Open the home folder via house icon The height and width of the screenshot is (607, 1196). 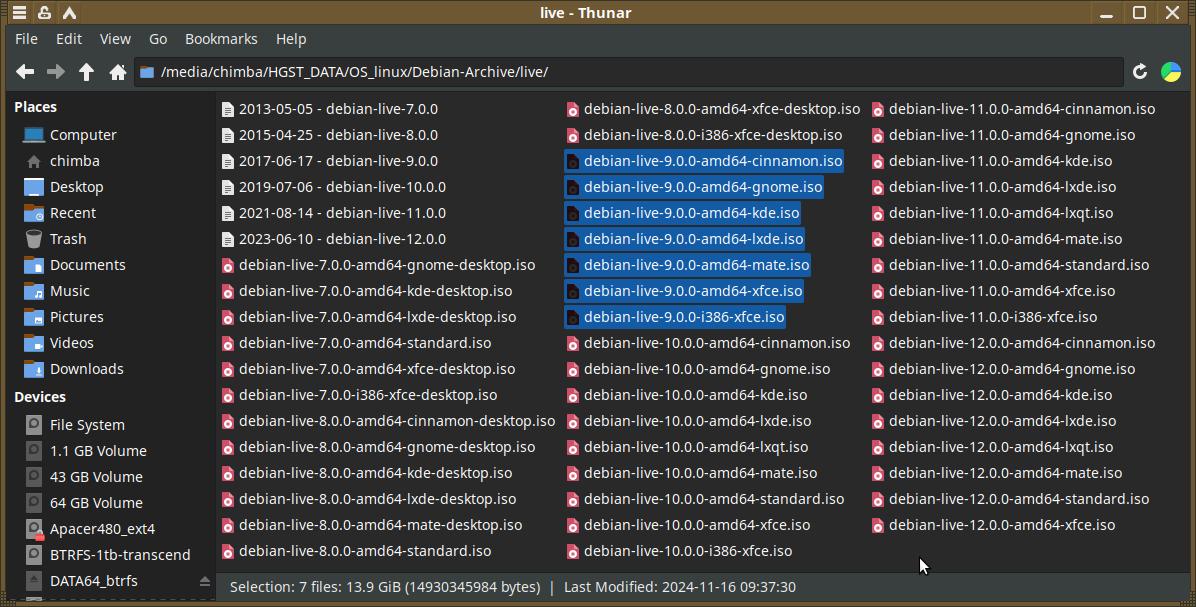click(x=117, y=72)
